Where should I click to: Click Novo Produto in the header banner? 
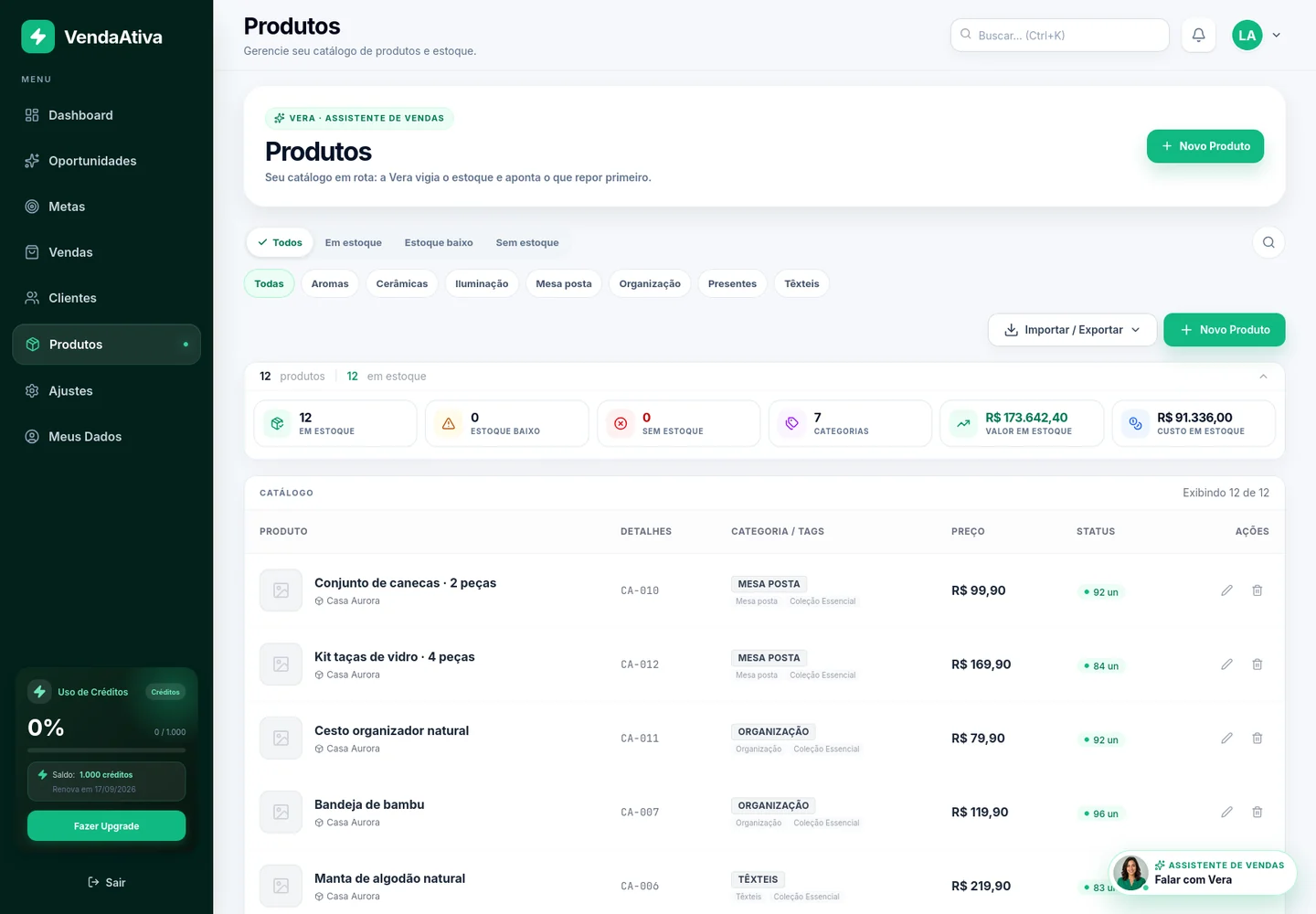click(x=1205, y=146)
